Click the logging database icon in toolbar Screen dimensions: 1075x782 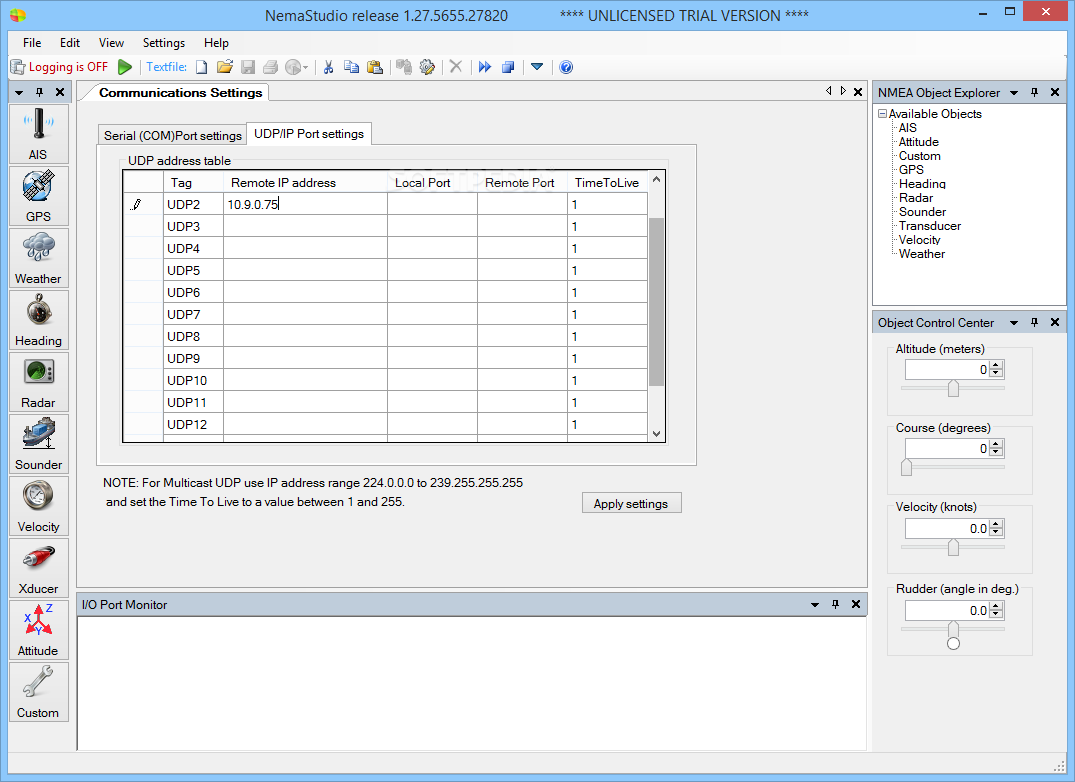18,67
